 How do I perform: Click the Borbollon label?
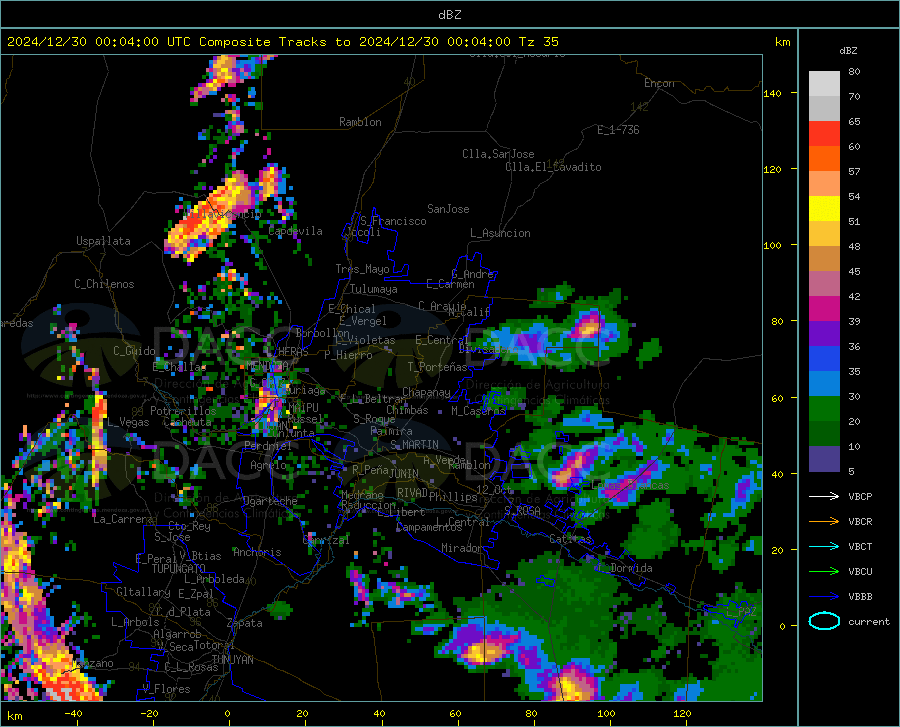[323, 333]
